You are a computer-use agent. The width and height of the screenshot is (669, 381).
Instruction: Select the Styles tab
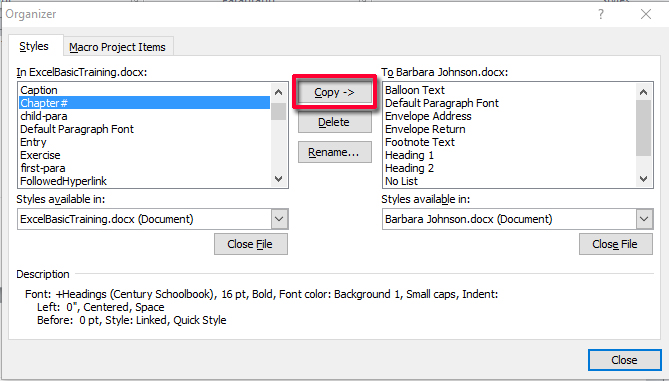pos(34,46)
